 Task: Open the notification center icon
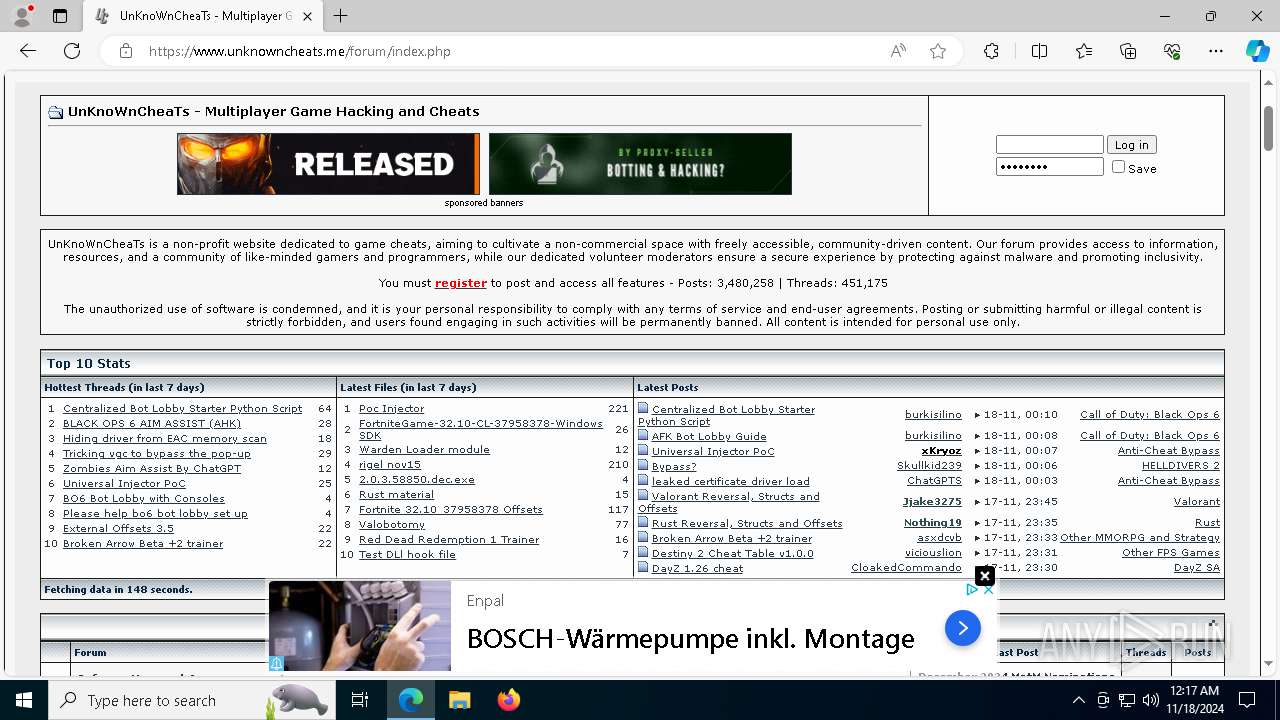click(x=1247, y=701)
